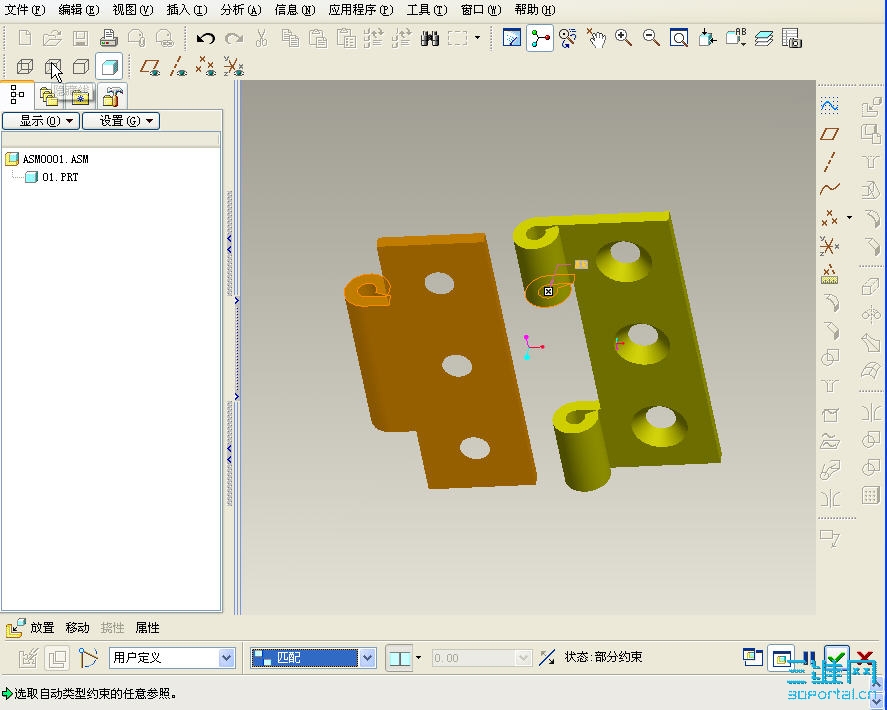The image size is (887, 710).
Task: Open the 显示(O) dropdown button
Action: pos(41,121)
